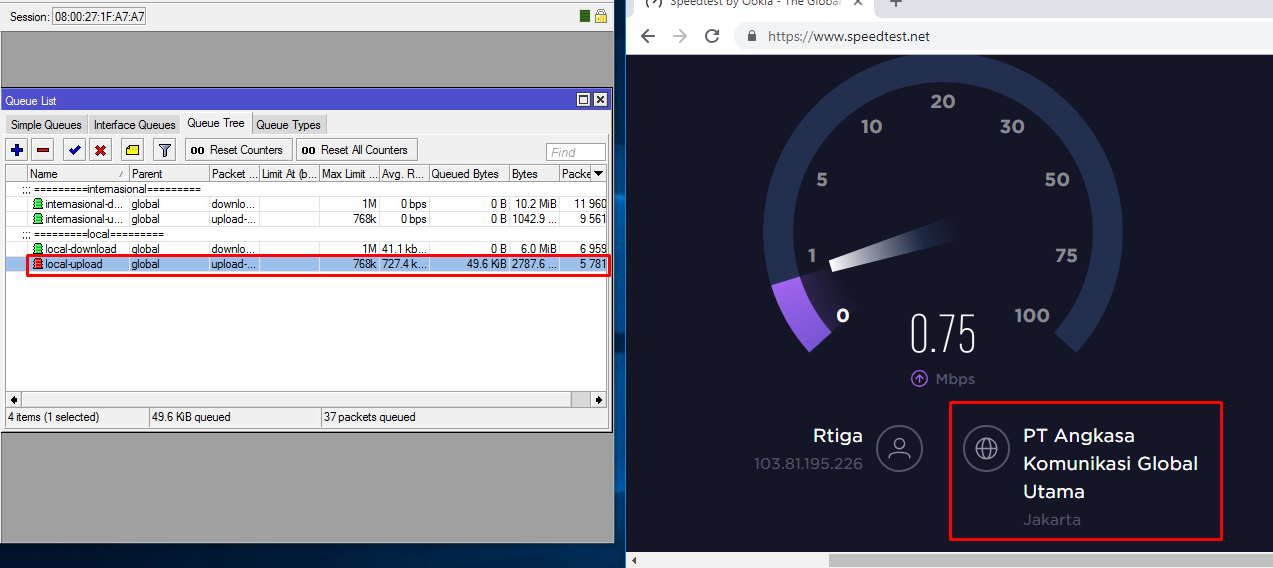Click the green local-download queue icon
1273x568 pixels.
[x=38, y=249]
